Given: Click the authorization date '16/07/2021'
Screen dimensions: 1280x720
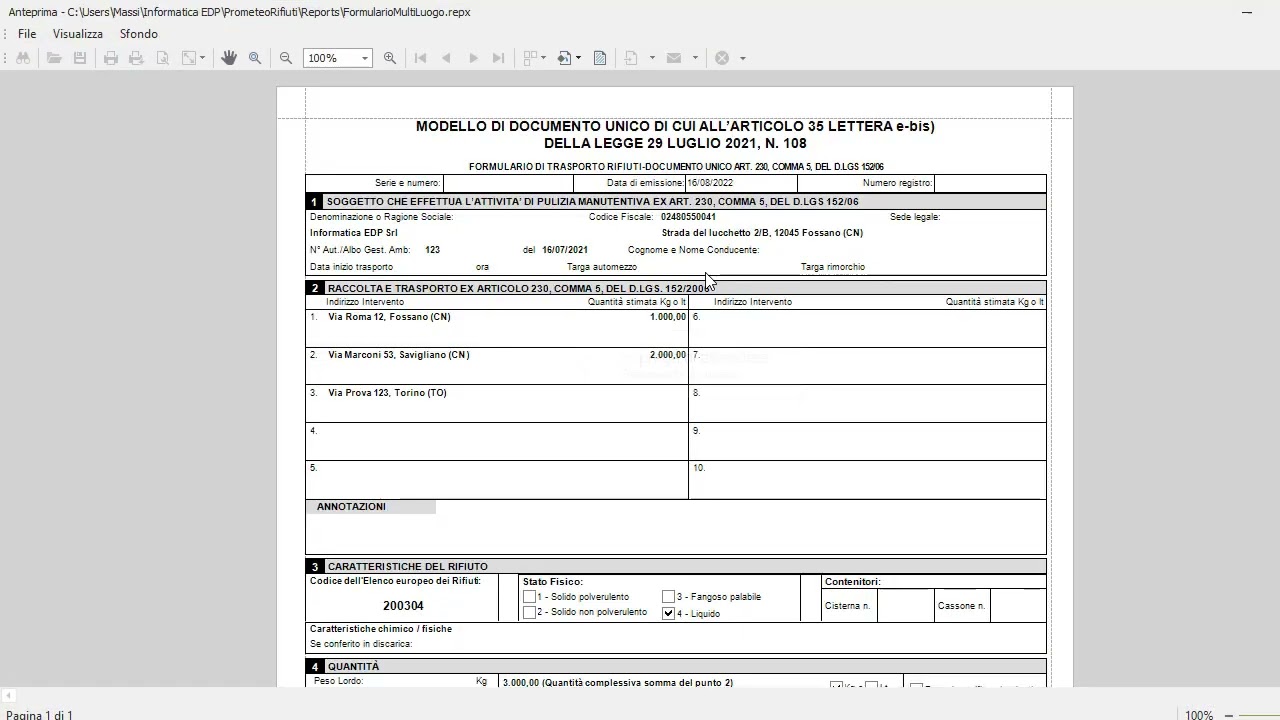Looking at the screenshot, I should pos(565,250).
